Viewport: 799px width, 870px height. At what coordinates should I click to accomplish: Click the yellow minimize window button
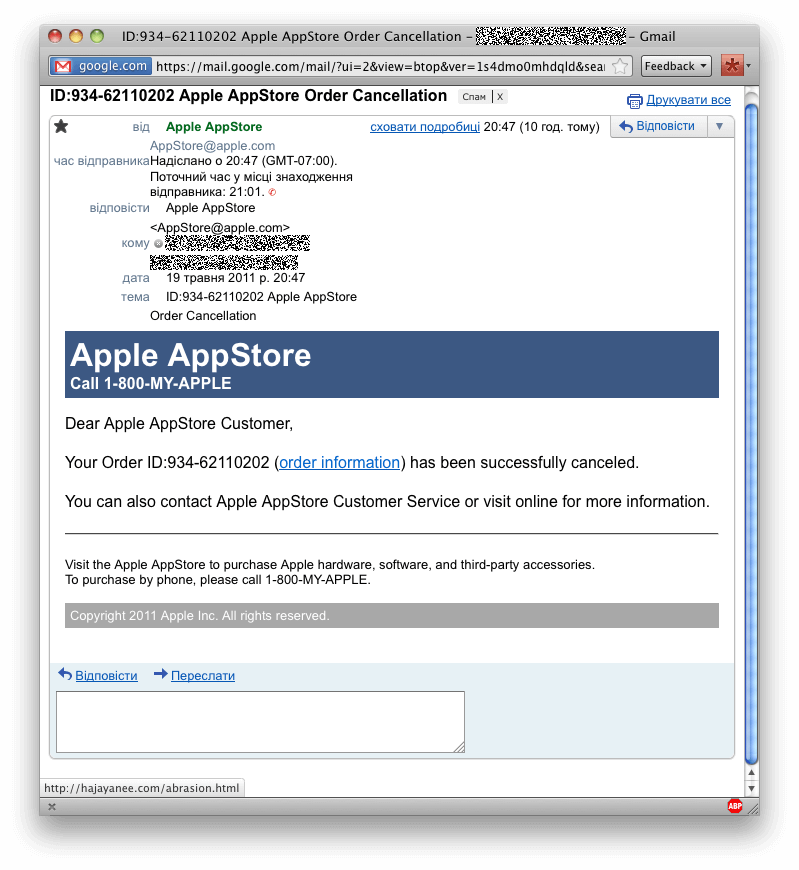(76, 37)
